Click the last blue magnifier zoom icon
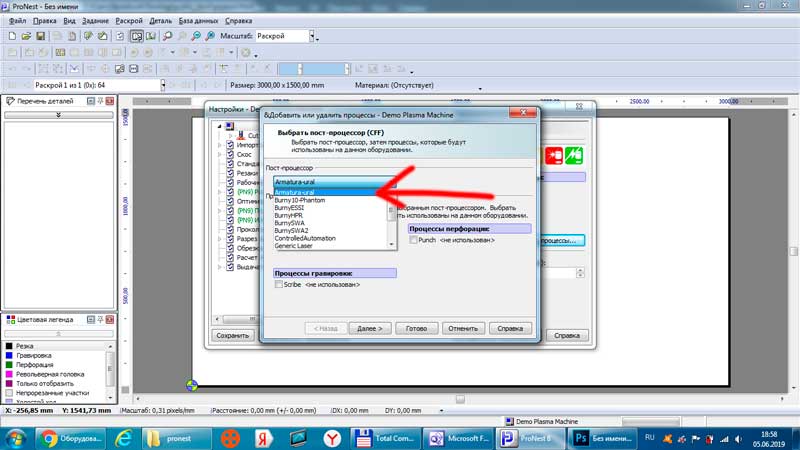 (x=210, y=36)
